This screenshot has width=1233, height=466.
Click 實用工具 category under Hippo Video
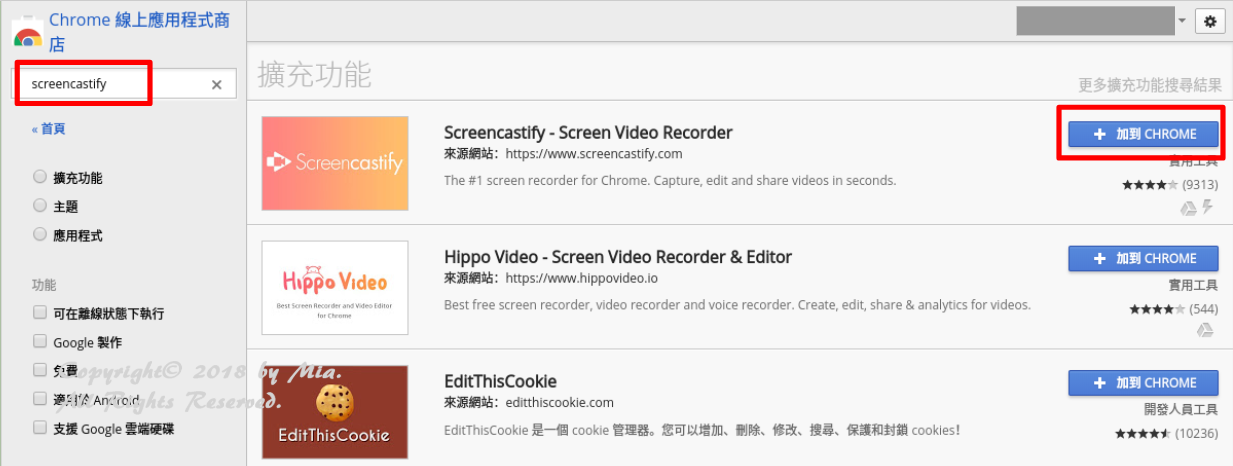[x=1193, y=285]
